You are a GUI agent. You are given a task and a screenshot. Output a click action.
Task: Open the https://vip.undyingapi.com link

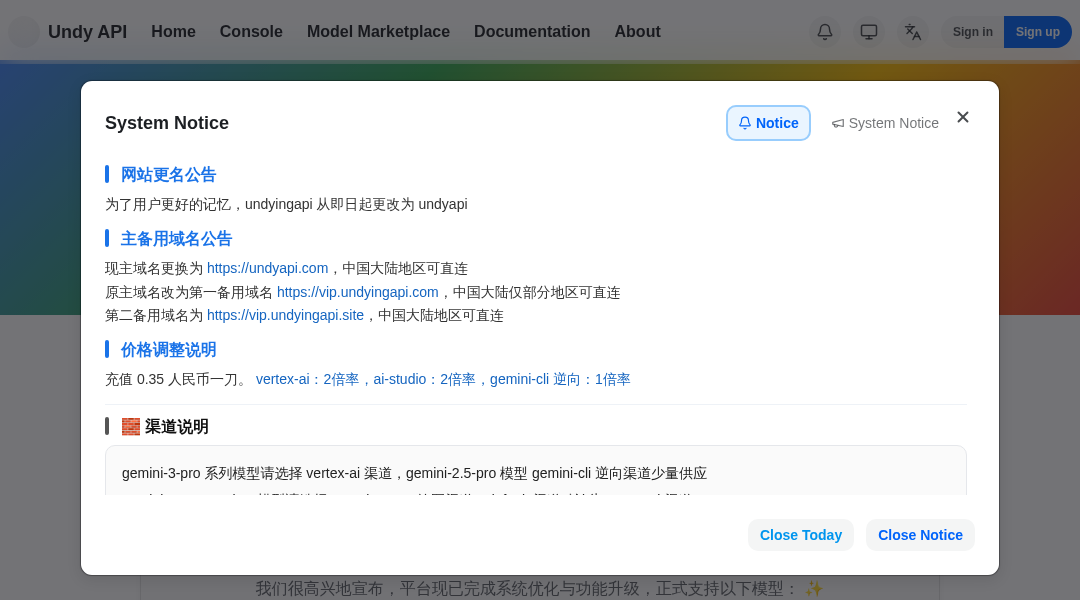(x=357, y=292)
